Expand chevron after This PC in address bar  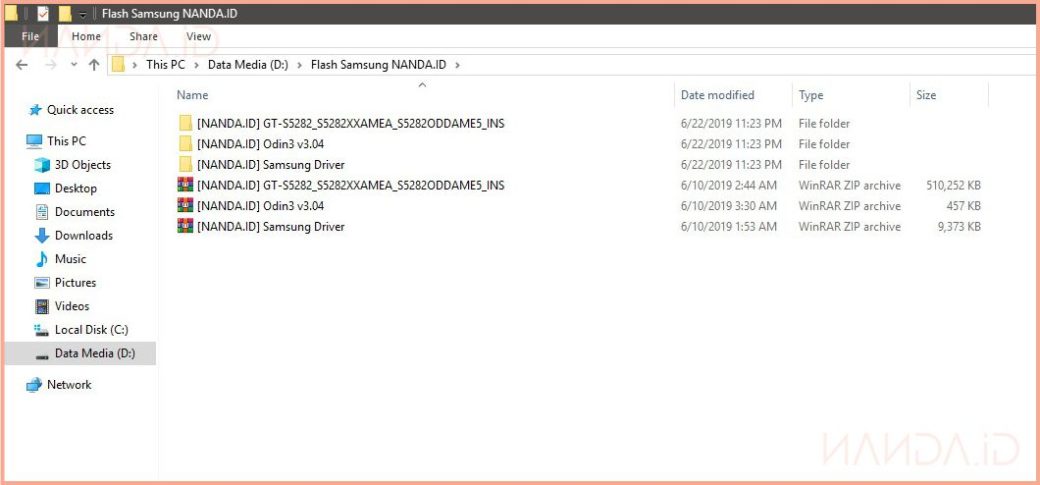196,65
